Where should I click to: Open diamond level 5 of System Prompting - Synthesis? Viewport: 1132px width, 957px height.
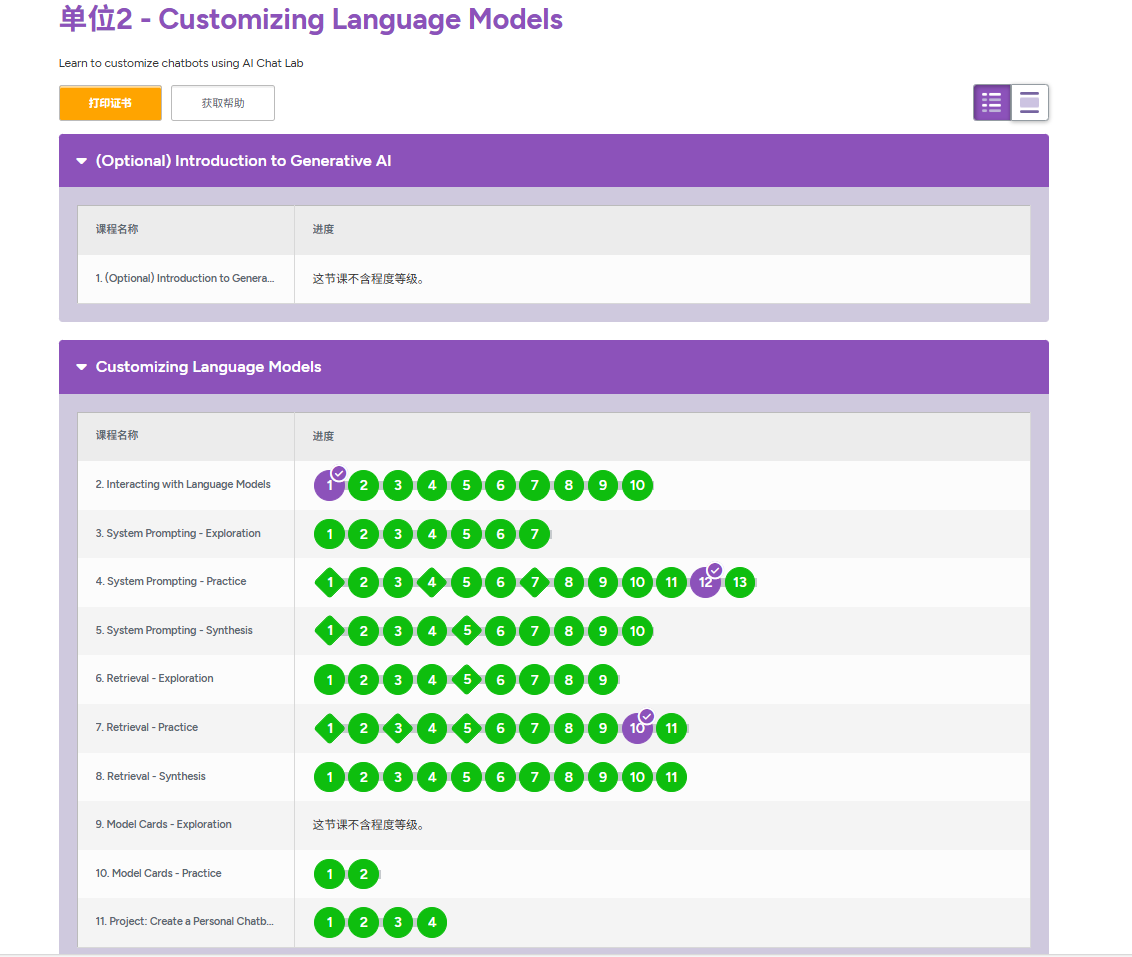(x=467, y=631)
